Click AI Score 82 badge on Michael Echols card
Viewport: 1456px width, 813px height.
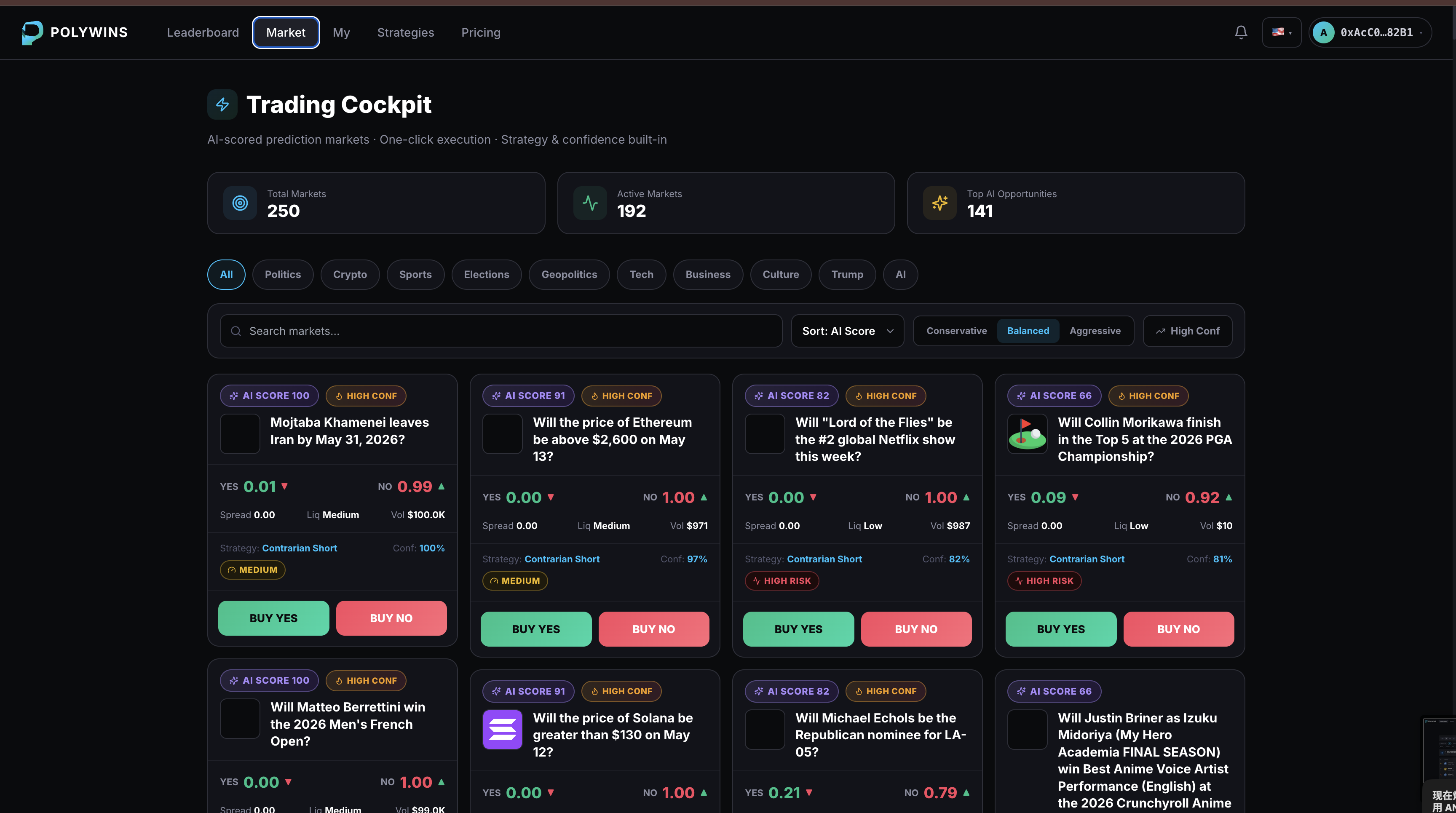click(791, 691)
